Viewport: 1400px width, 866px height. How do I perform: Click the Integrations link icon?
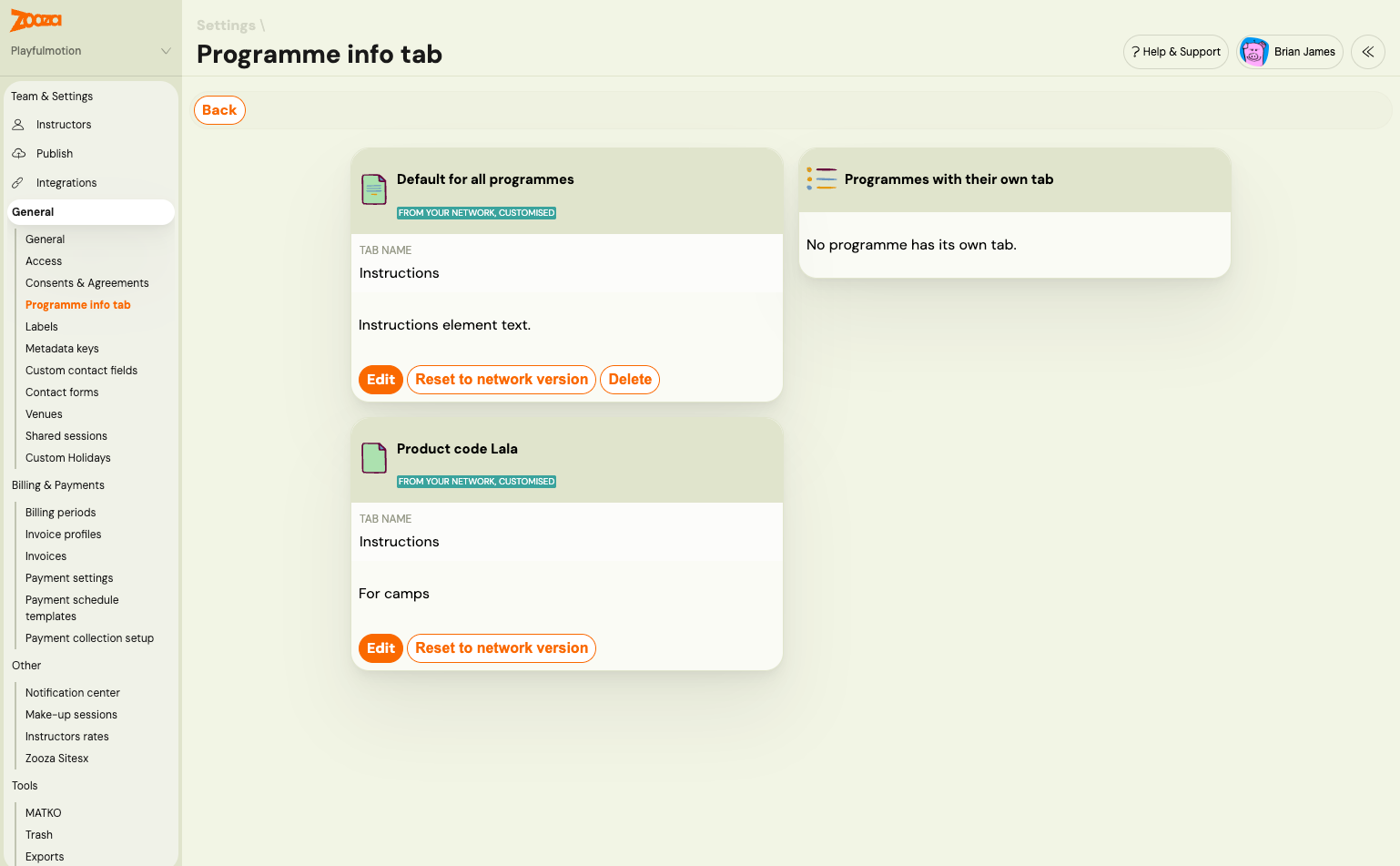18,183
